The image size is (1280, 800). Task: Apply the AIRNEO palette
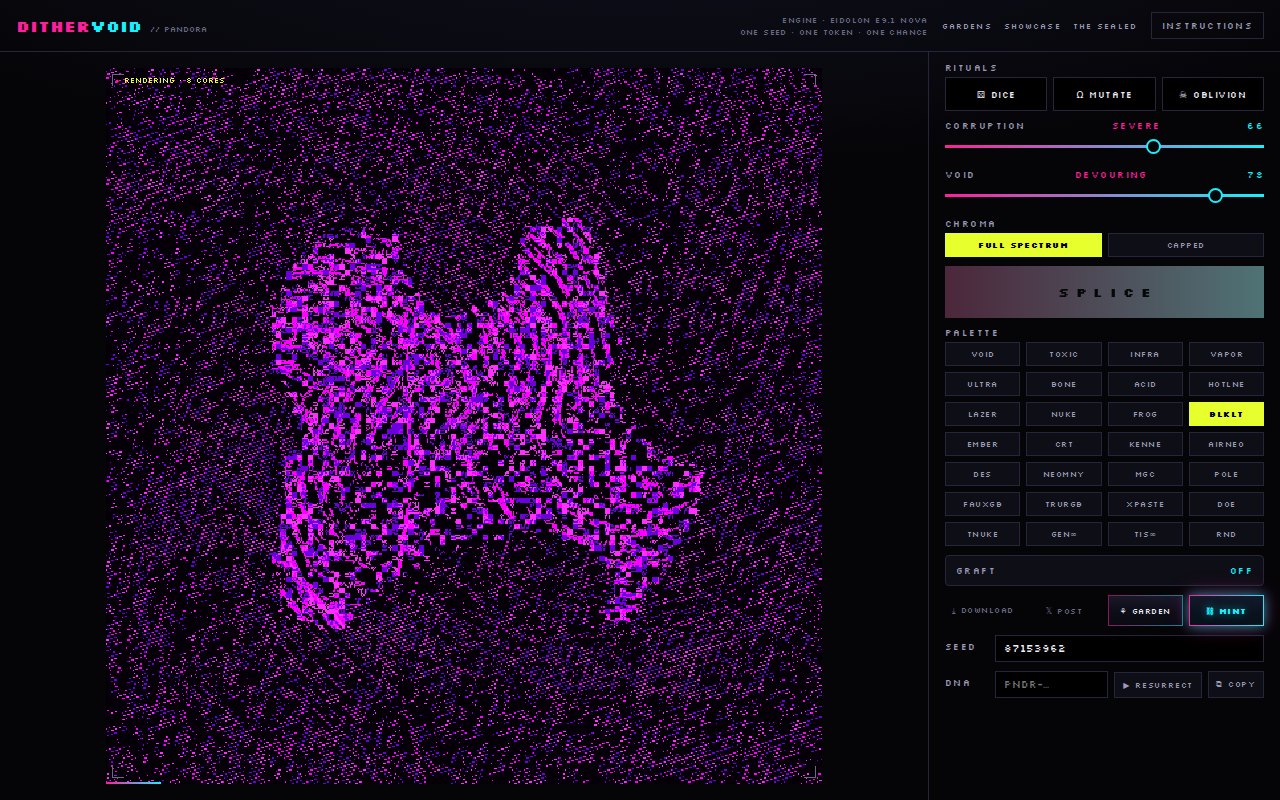point(1226,444)
